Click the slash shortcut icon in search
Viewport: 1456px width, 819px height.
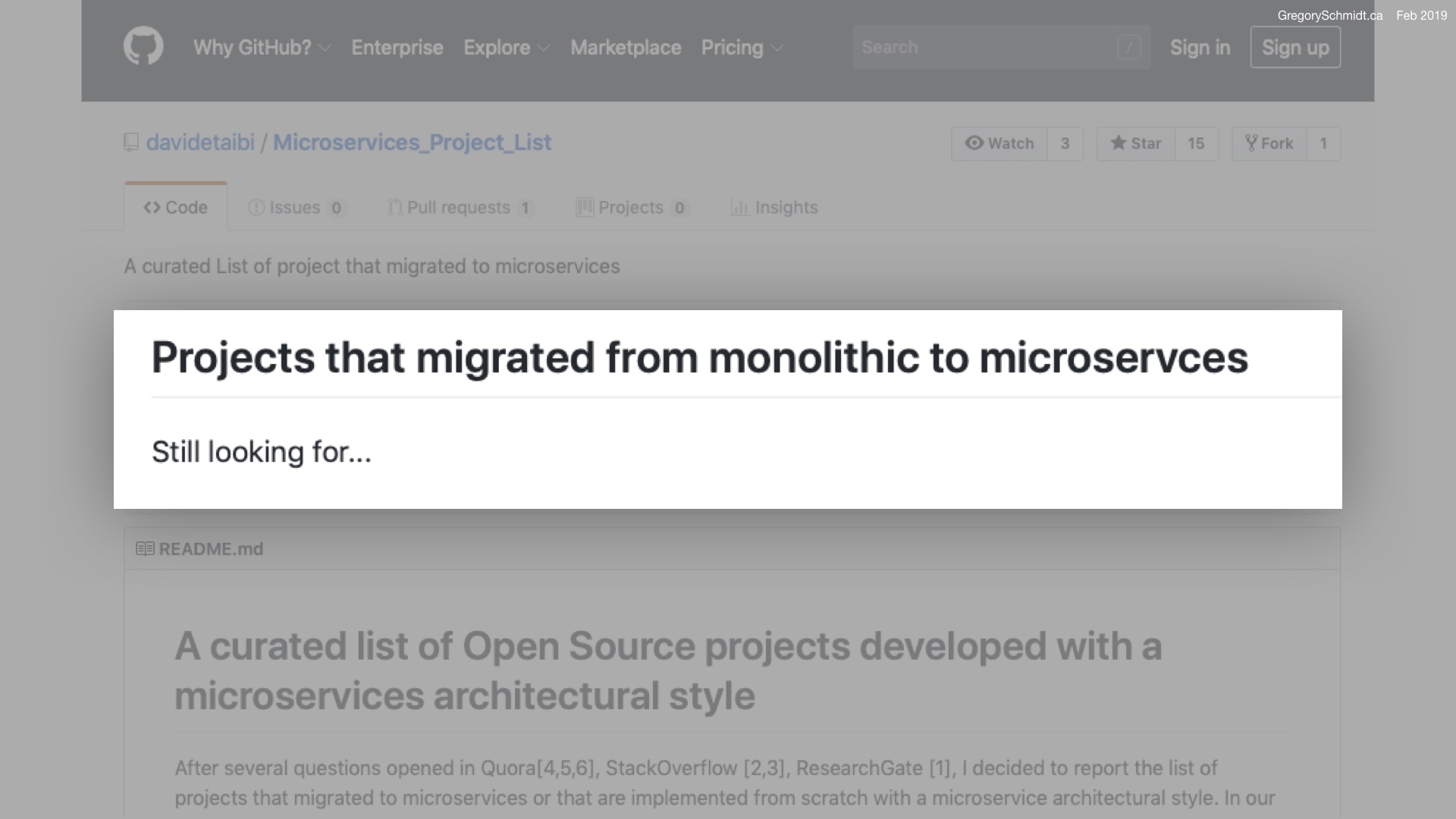coord(1128,48)
